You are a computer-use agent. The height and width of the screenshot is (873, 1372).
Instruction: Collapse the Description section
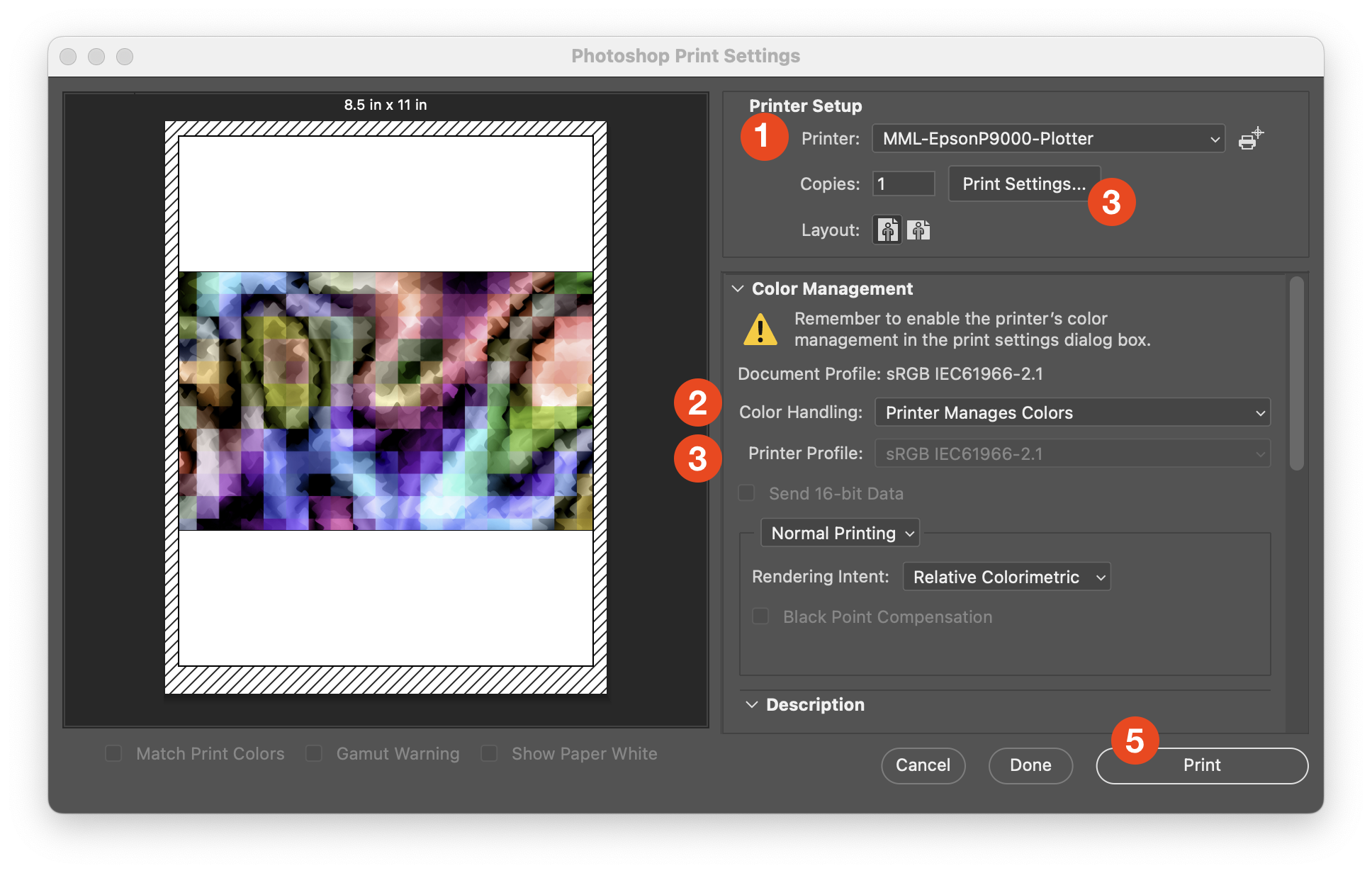752,704
